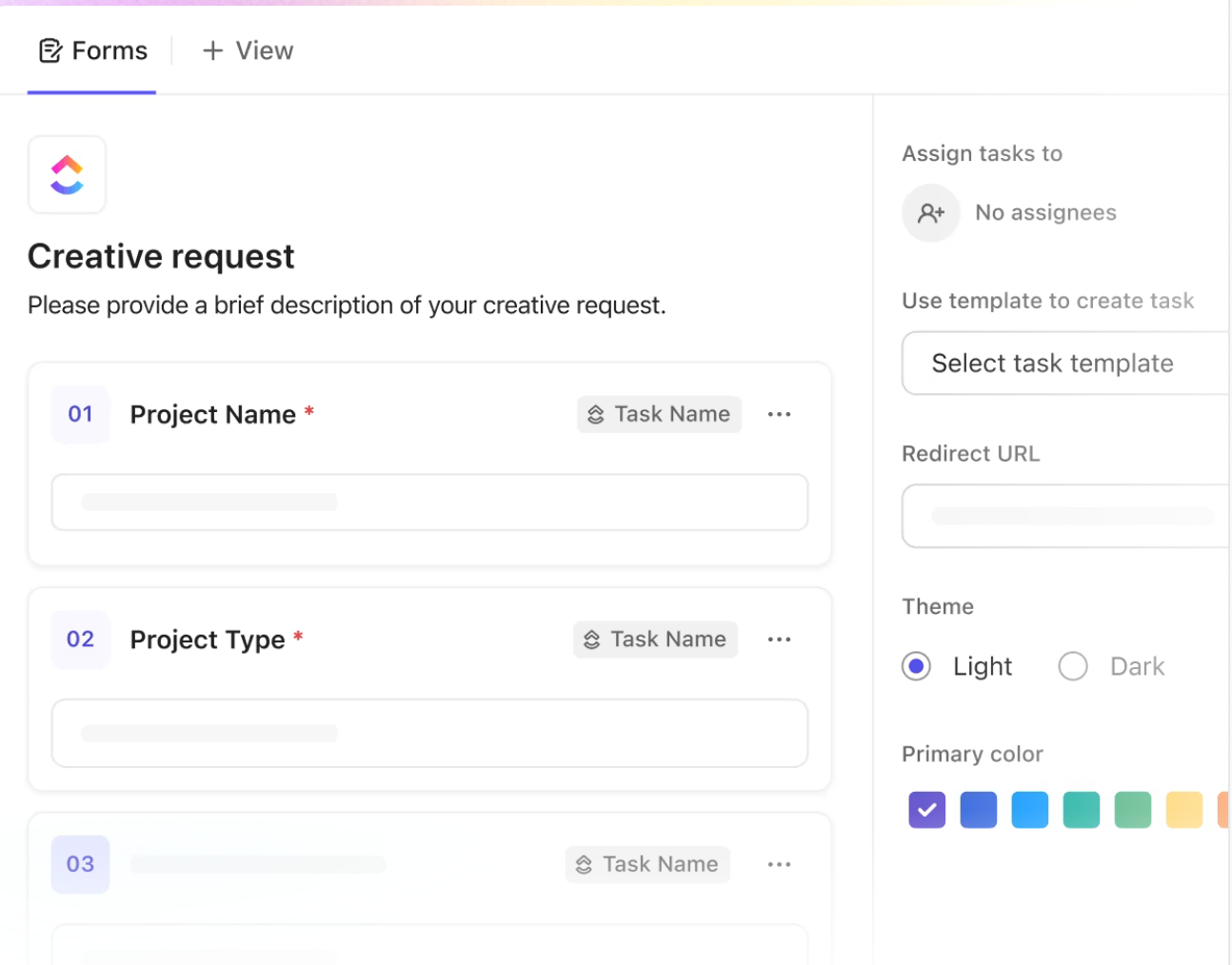Click the ClickUp logo icon
This screenshot has height=965, width=1232.
coord(67,175)
